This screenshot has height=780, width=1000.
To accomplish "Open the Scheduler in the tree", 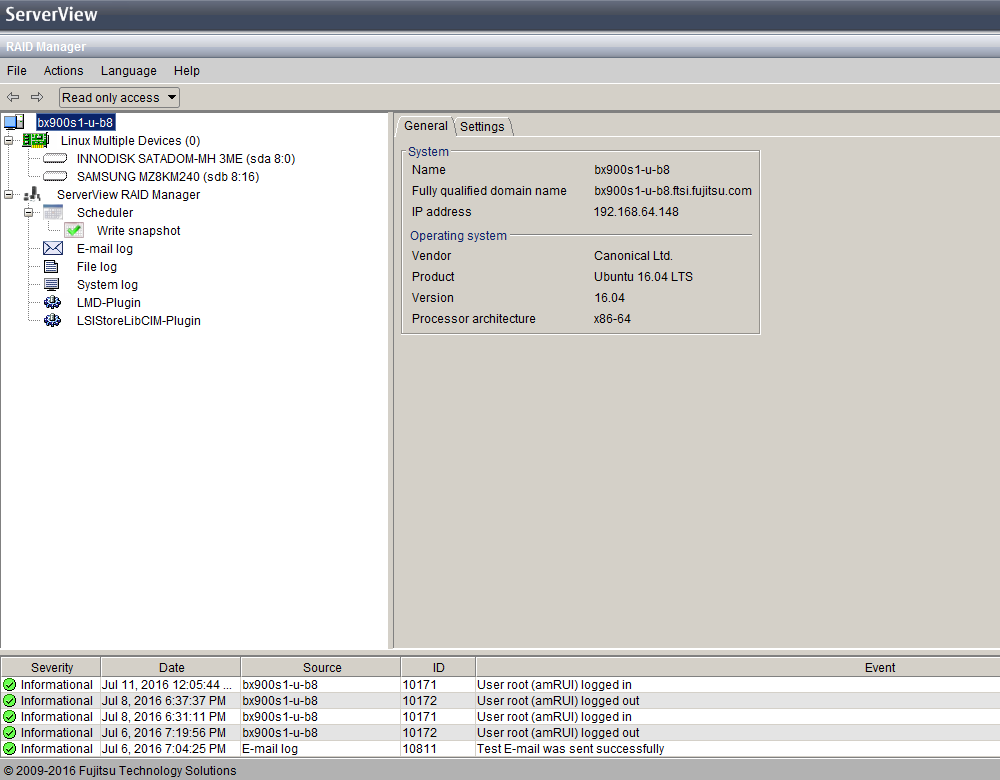I will point(104,212).
